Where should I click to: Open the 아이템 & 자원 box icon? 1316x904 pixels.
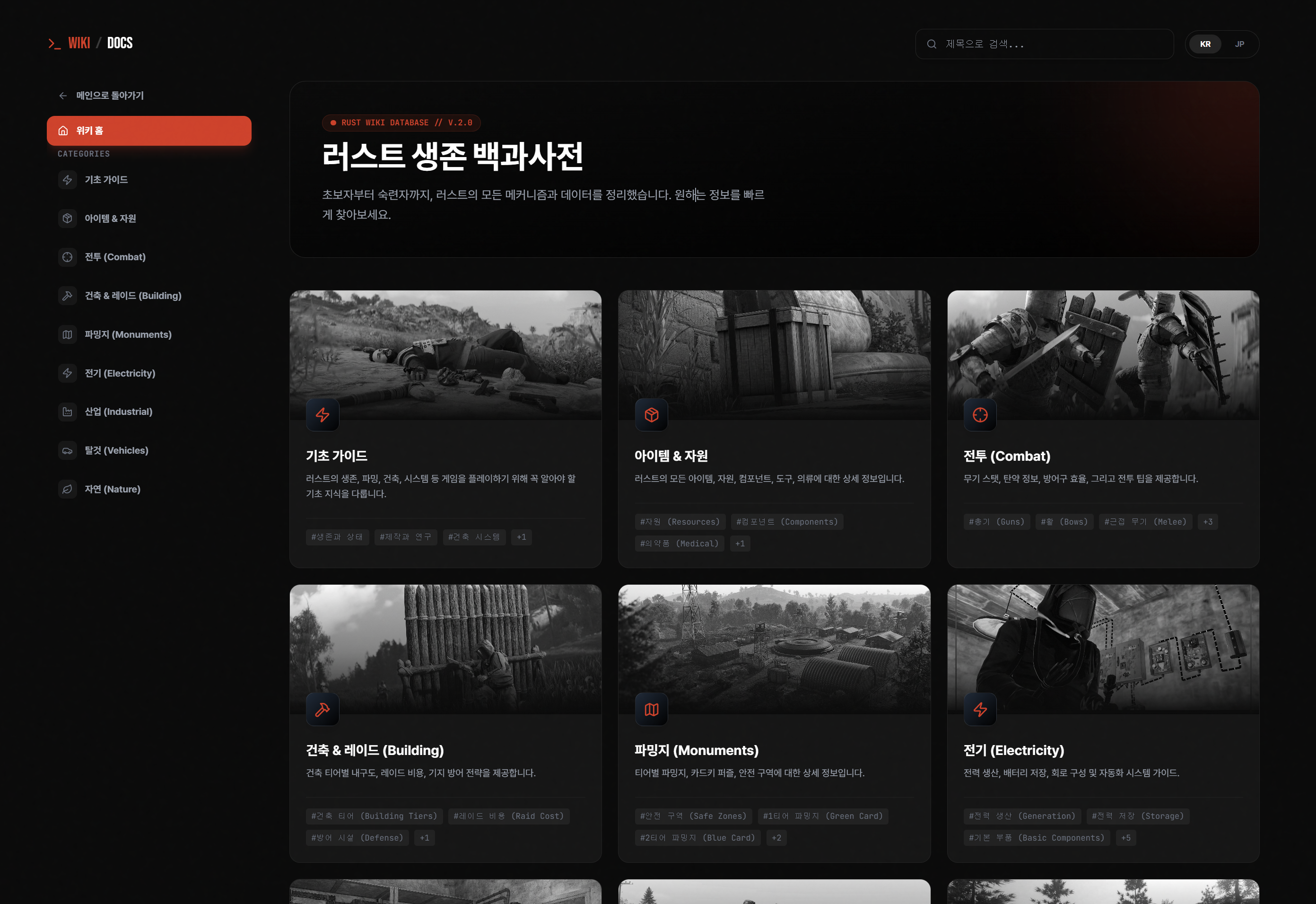68,218
